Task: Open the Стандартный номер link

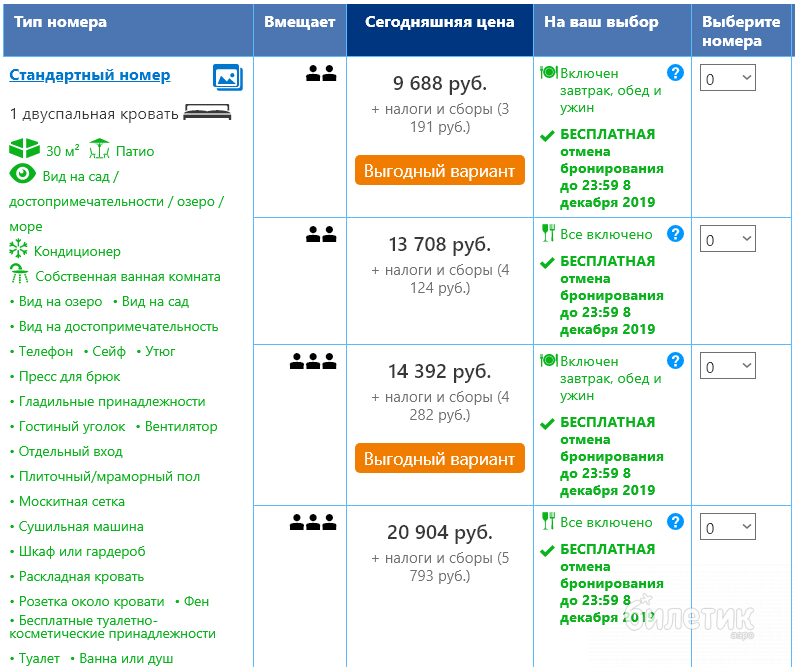Action: [x=89, y=75]
